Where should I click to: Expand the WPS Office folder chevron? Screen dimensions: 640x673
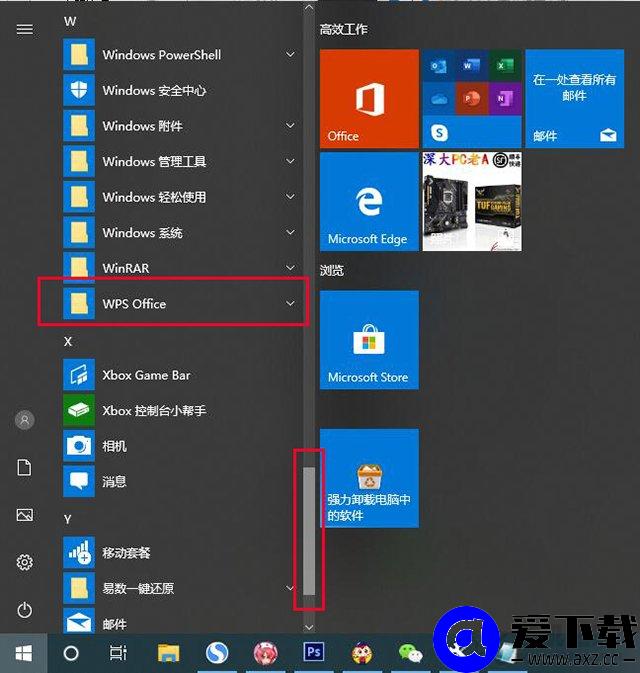[x=291, y=303]
